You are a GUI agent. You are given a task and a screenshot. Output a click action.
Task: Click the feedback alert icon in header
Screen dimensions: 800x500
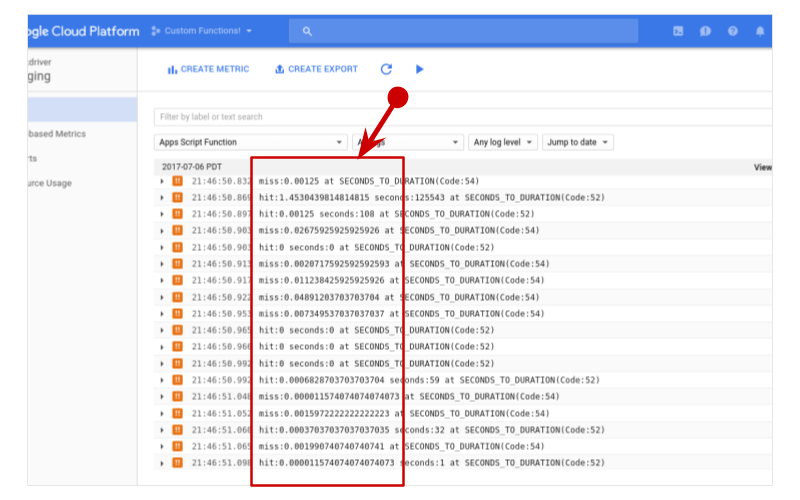pyautogui.click(x=705, y=31)
